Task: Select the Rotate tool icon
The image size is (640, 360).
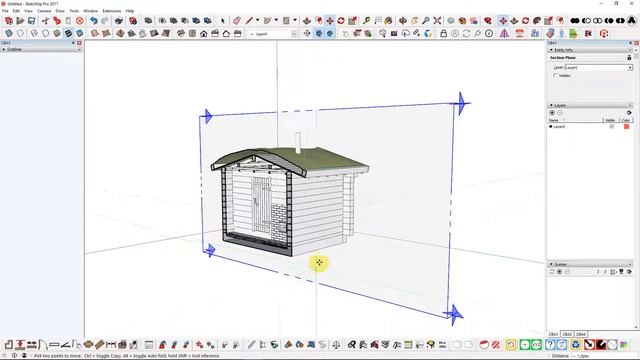Action: (341, 20)
